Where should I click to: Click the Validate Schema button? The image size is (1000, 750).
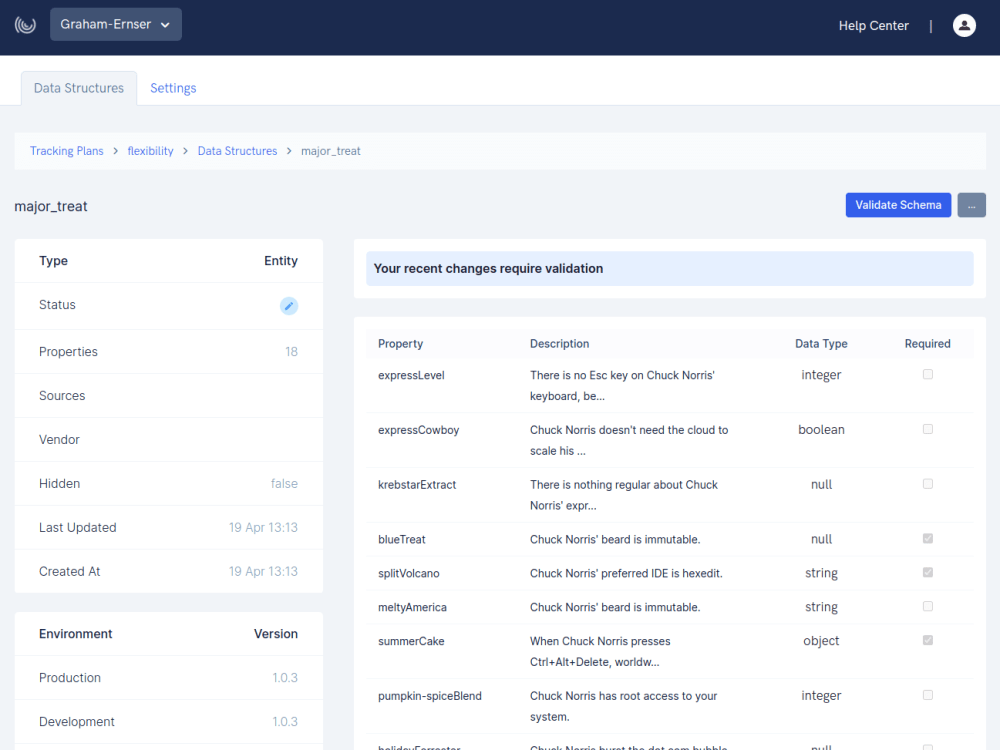pos(898,205)
